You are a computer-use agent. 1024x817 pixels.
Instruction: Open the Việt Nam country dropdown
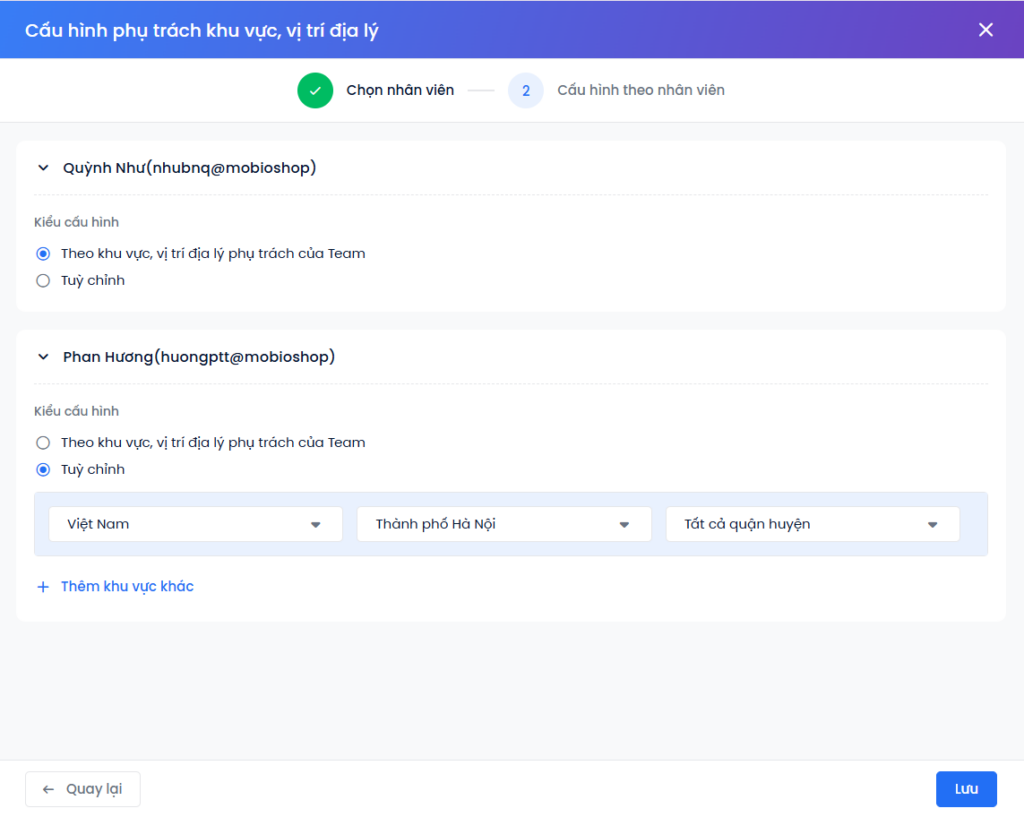tap(195, 524)
